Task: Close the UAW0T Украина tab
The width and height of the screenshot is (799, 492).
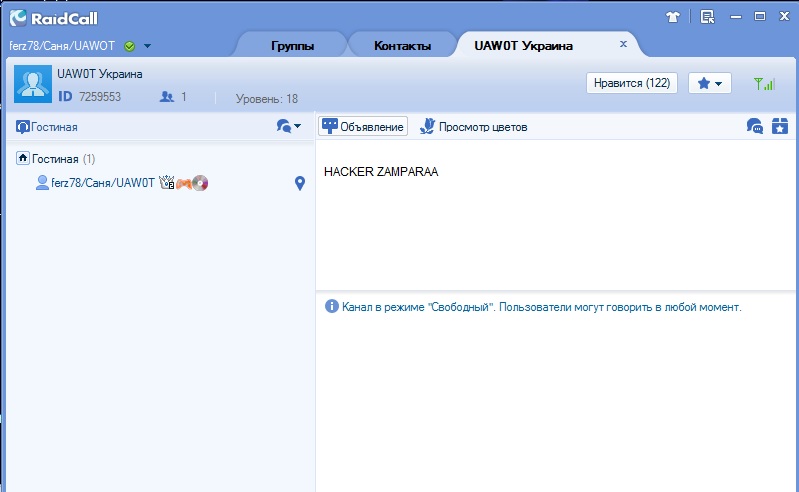Action: (623, 44)
